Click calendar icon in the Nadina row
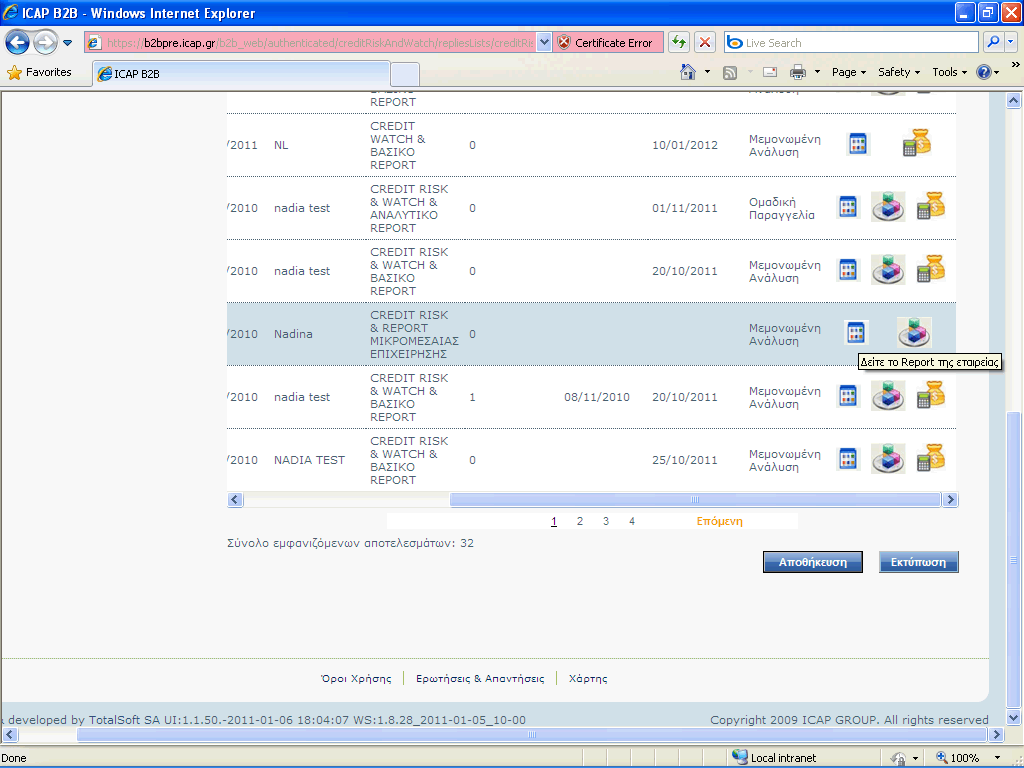Screen dimensions: 1024x768 [856, 333]
